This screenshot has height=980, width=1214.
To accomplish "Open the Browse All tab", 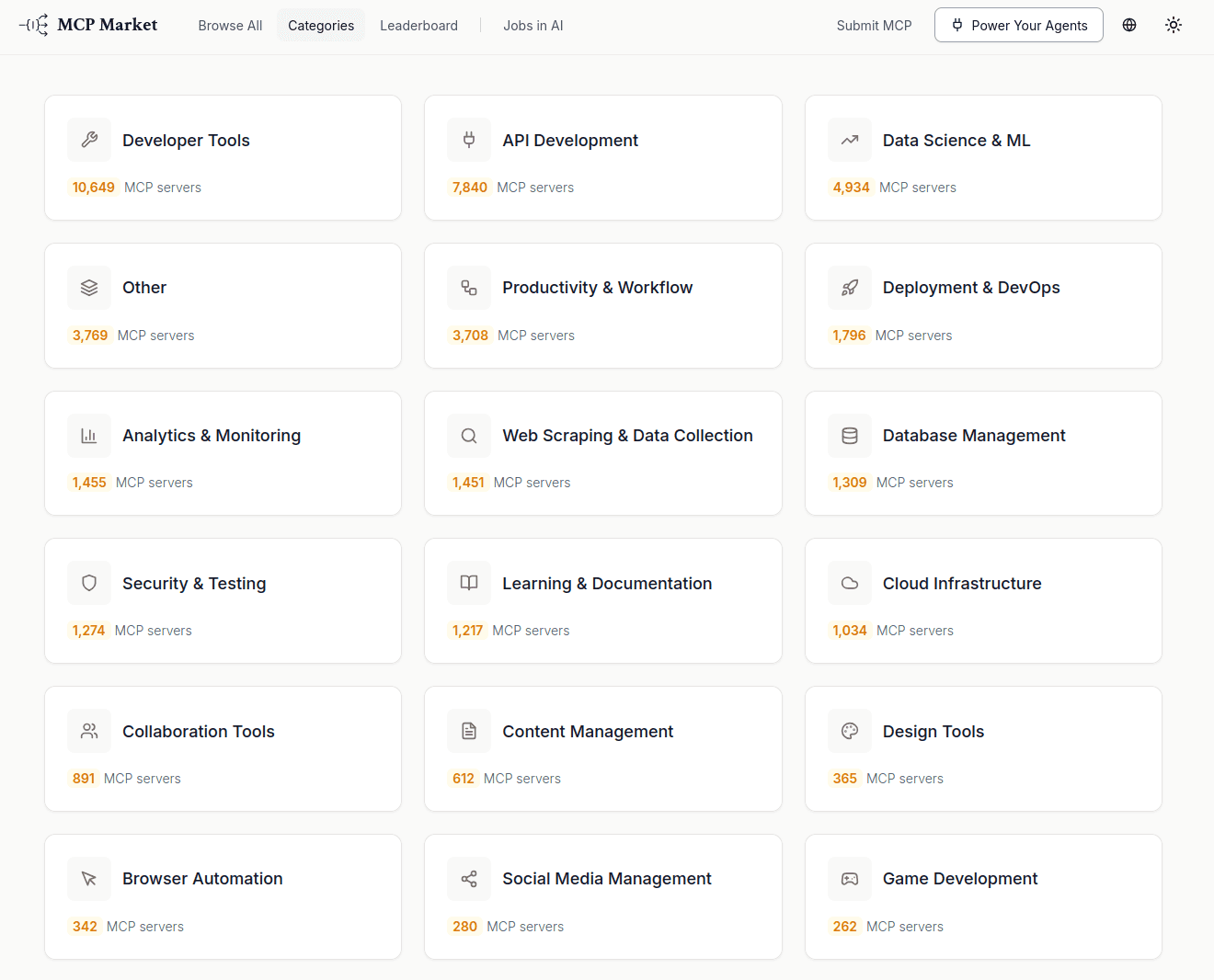I will tap(230, 26).
